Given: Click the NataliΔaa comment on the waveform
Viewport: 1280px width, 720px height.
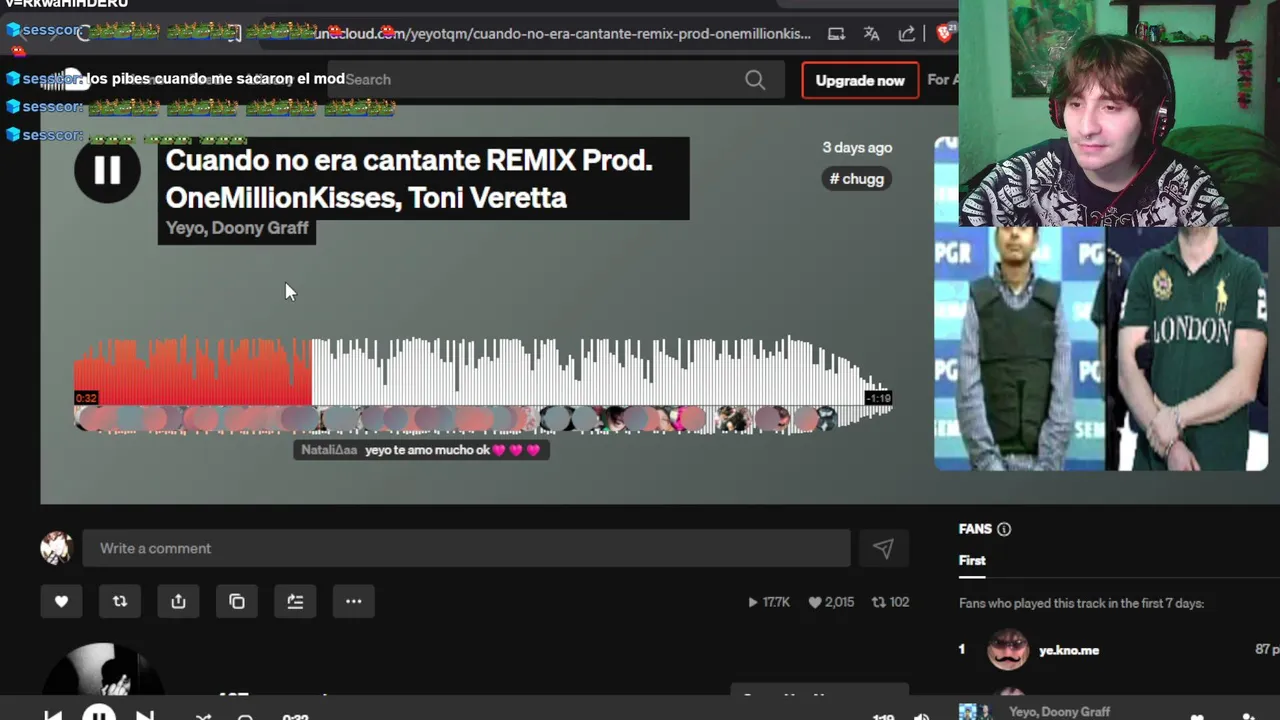Looking at the screenshot, I should coord(421,450).
